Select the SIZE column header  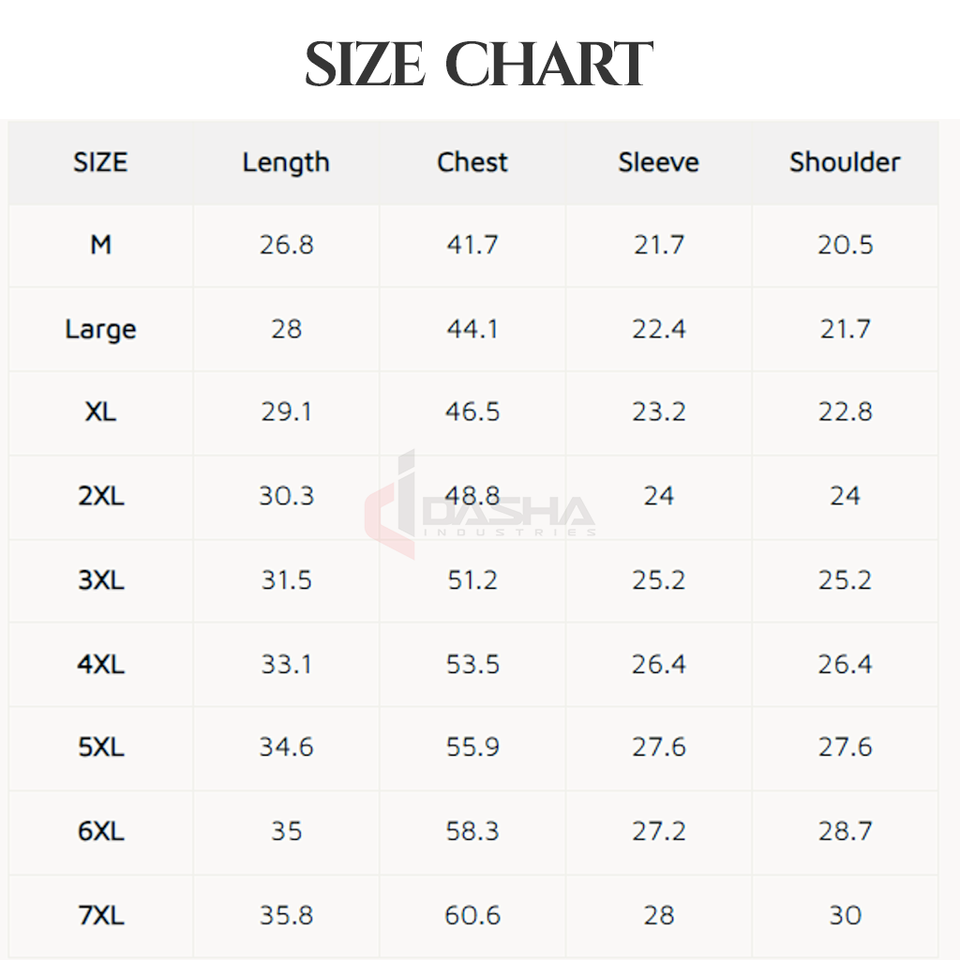pyautogui.click(x=101, y=162)
